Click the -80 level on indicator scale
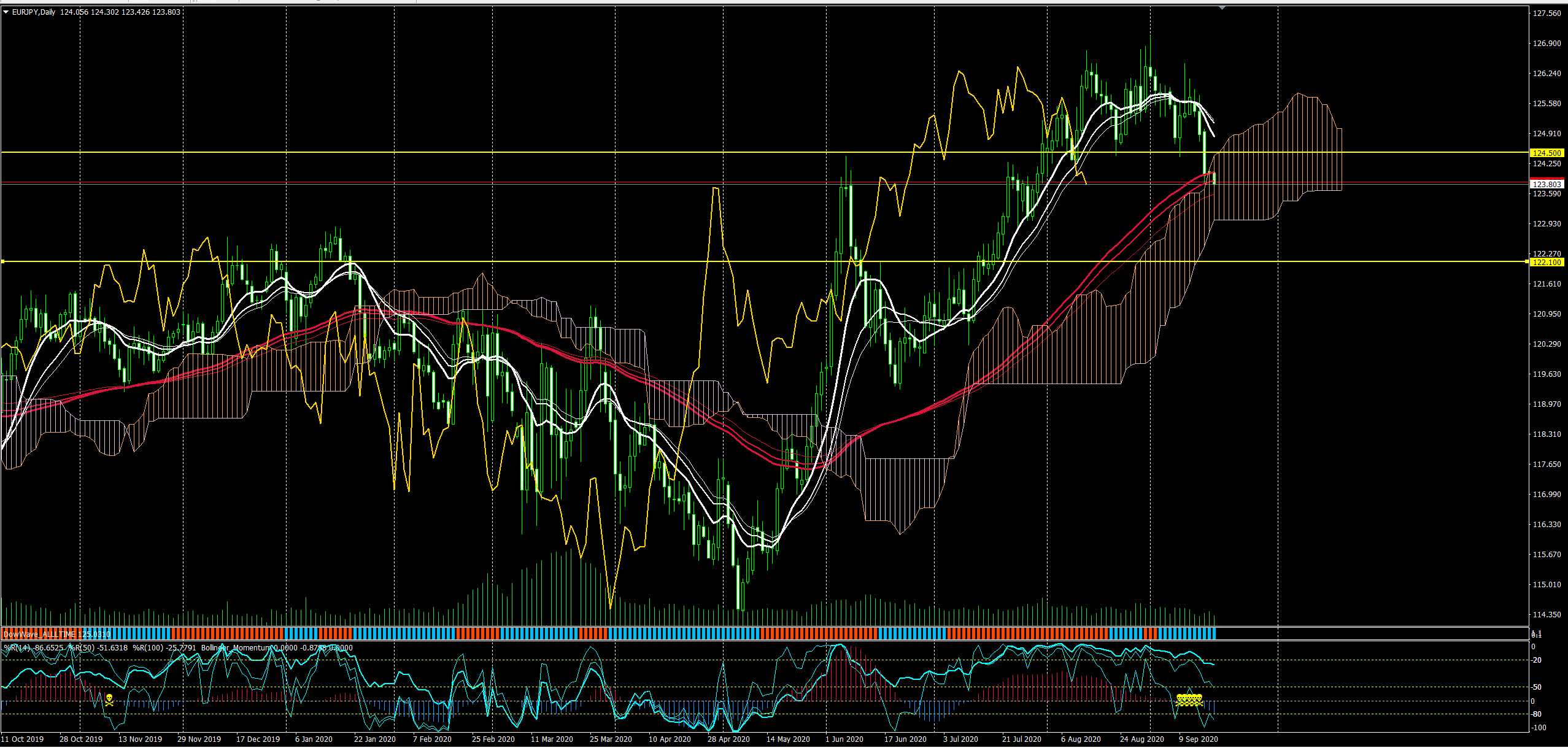This screenshot has height=748, width=1568. point(1537,714)
